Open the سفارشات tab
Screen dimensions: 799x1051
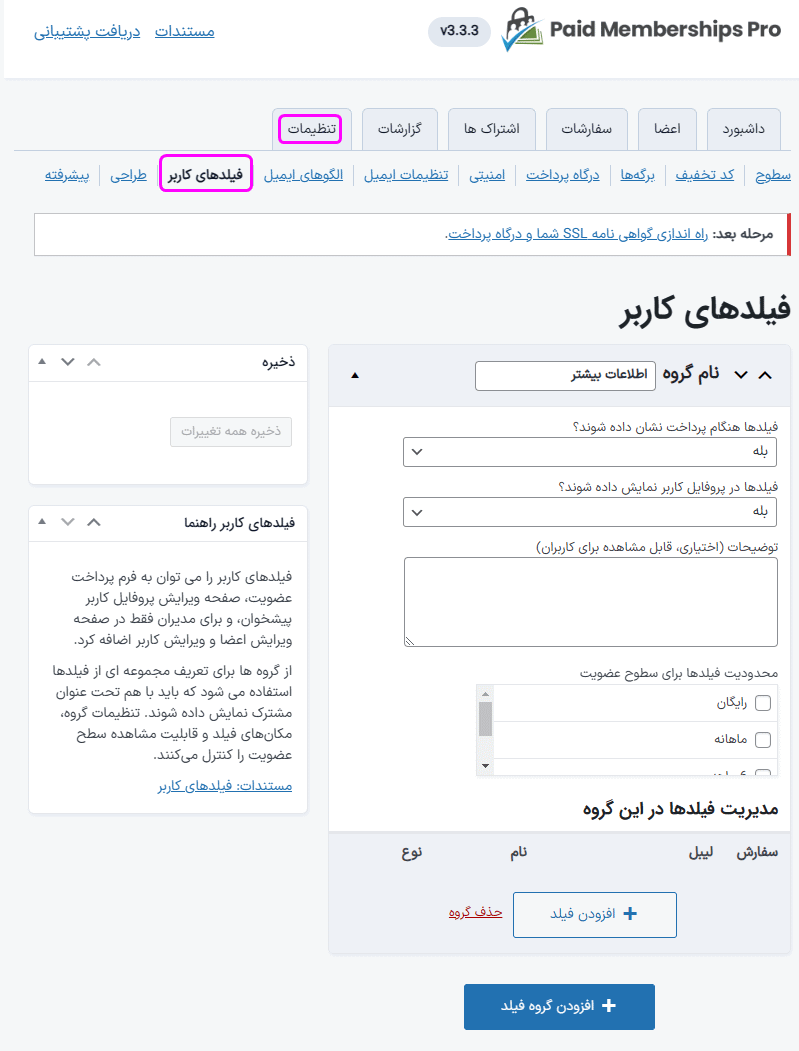click(587, 129)
